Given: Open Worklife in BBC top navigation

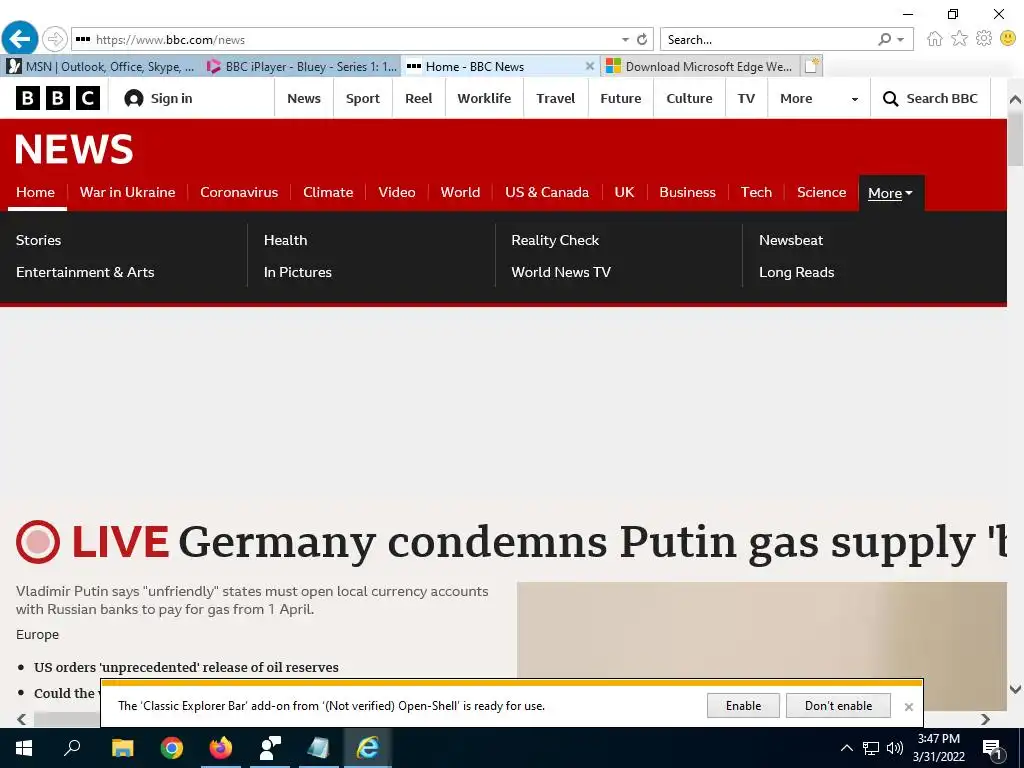Looking at the screenshot, I should tap(484, 99).
